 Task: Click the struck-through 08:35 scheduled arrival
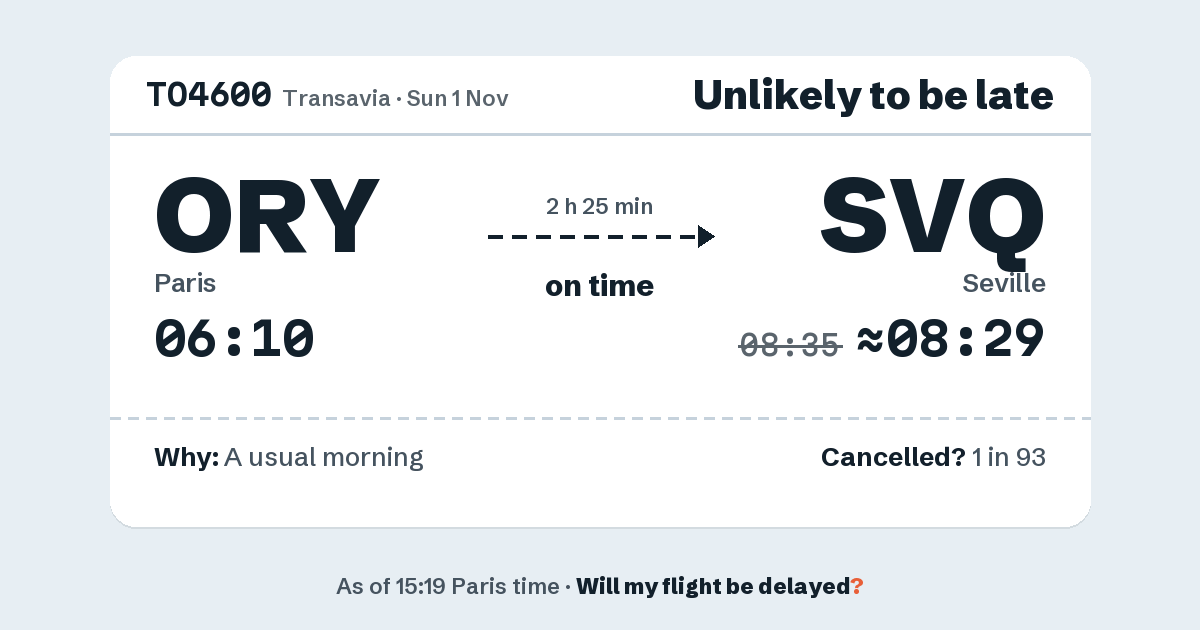tap(791, 345)
